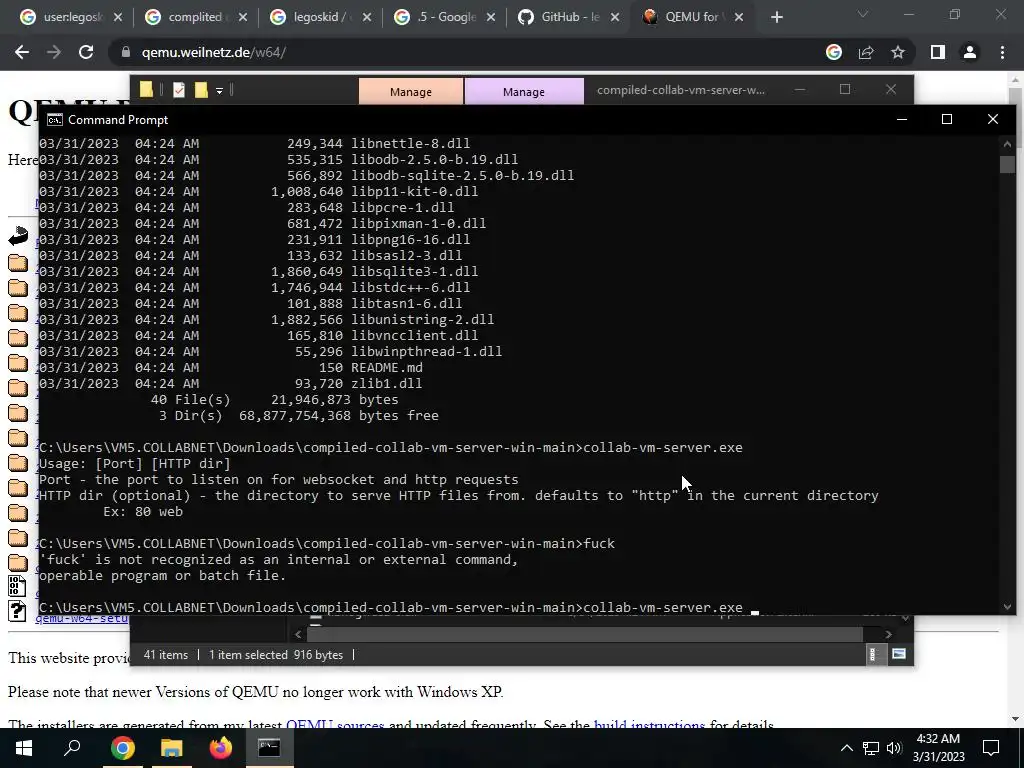Click the unknown file question-mark icon

(18, 611)
